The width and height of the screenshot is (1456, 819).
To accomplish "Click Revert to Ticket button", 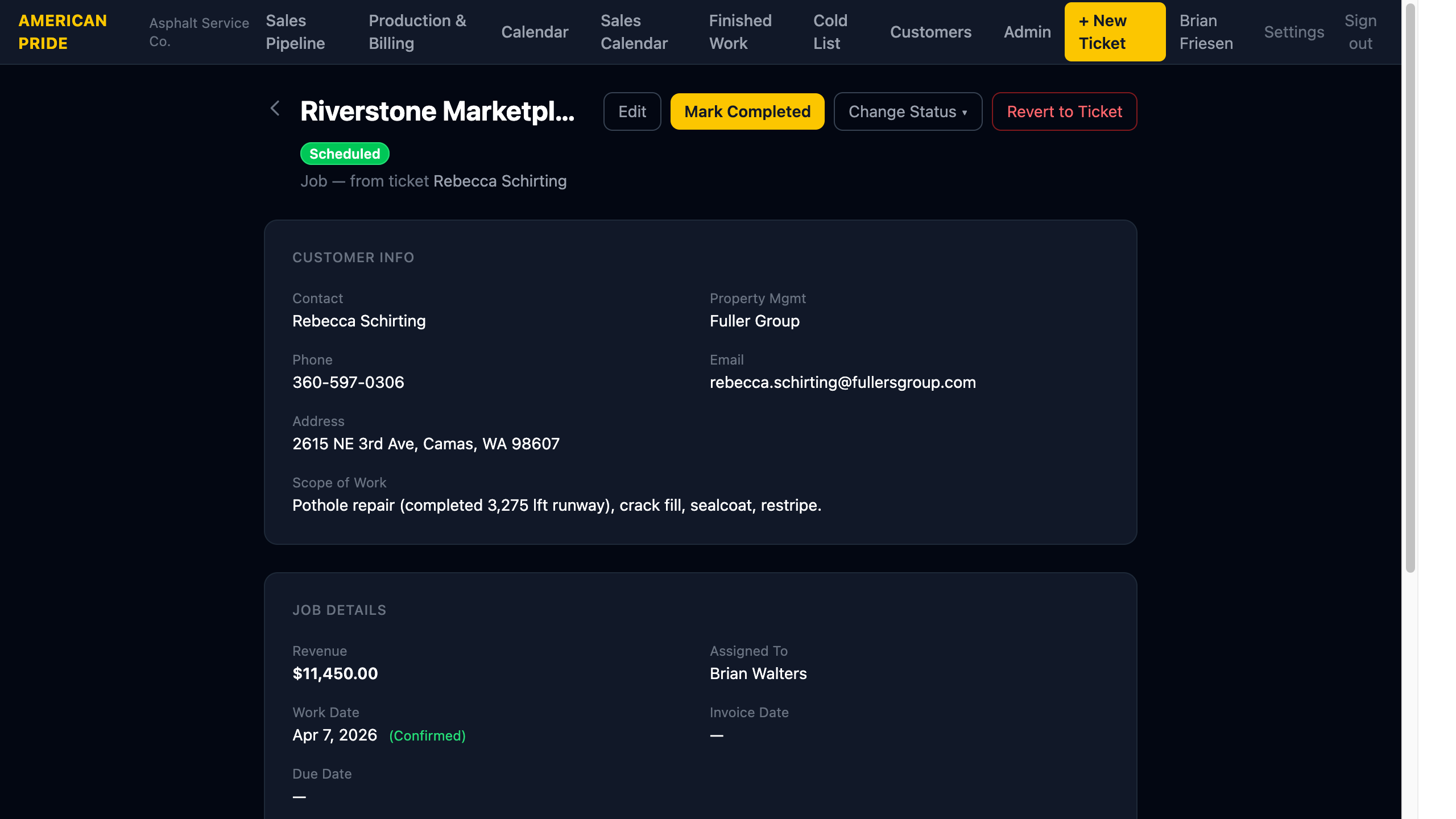I will click(1064, 111).
